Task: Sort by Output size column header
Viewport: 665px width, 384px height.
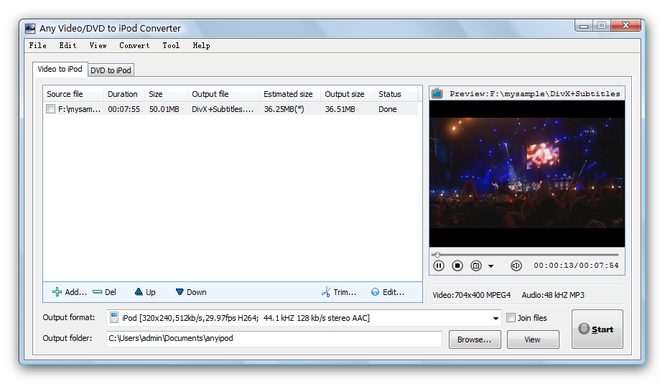Action: pos(347,94)
